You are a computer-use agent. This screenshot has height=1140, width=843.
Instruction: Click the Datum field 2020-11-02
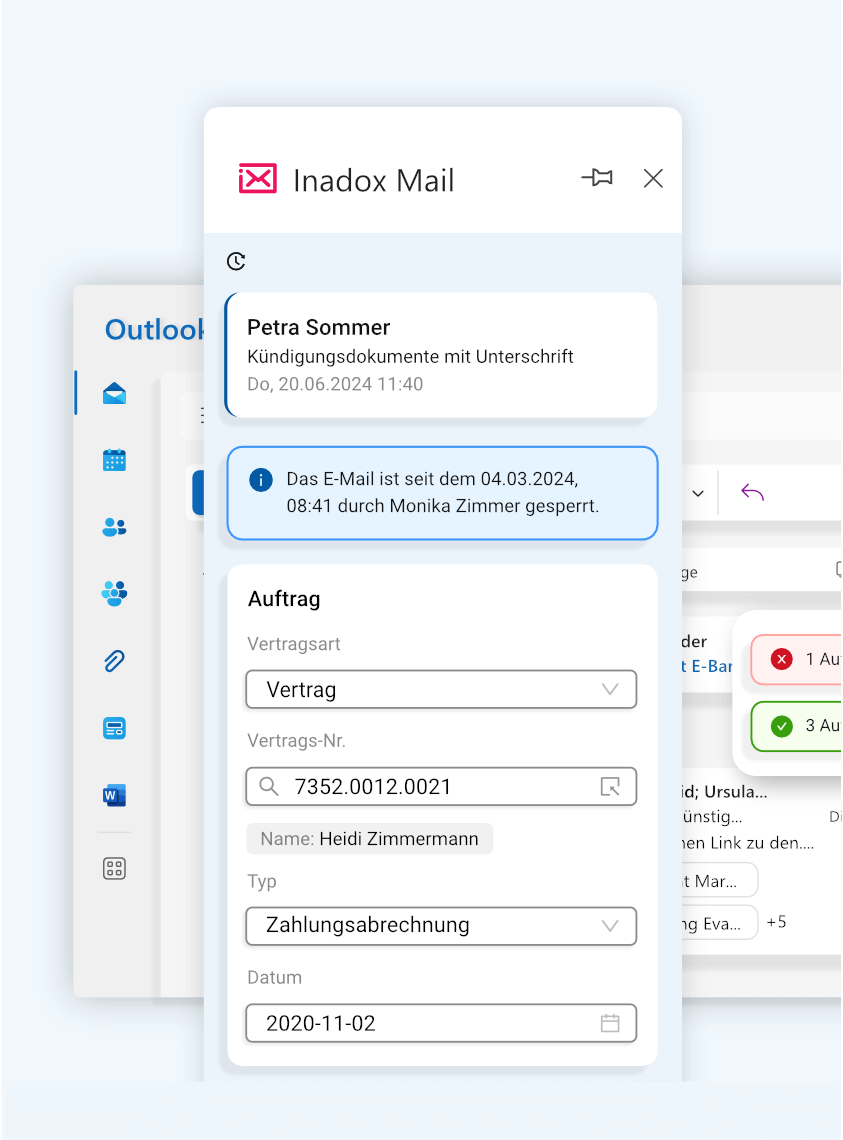442,1023
